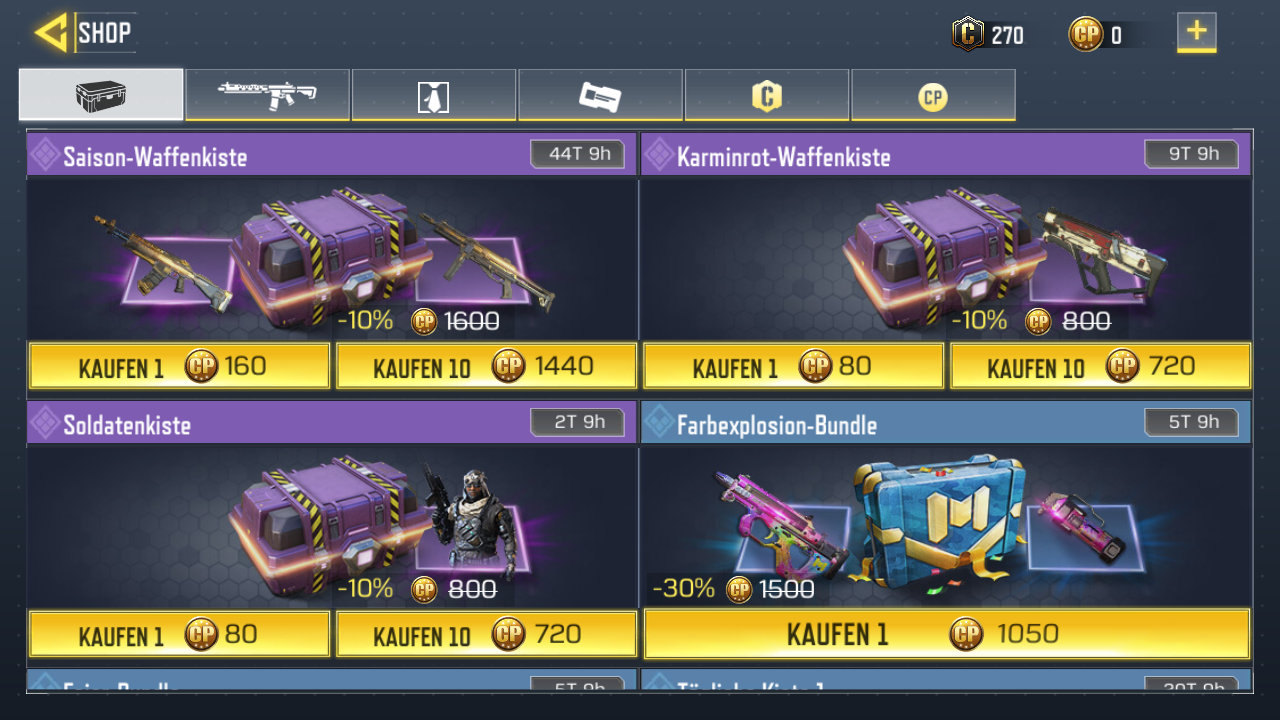Add more CP with the plus button

tap(1196, 32)
